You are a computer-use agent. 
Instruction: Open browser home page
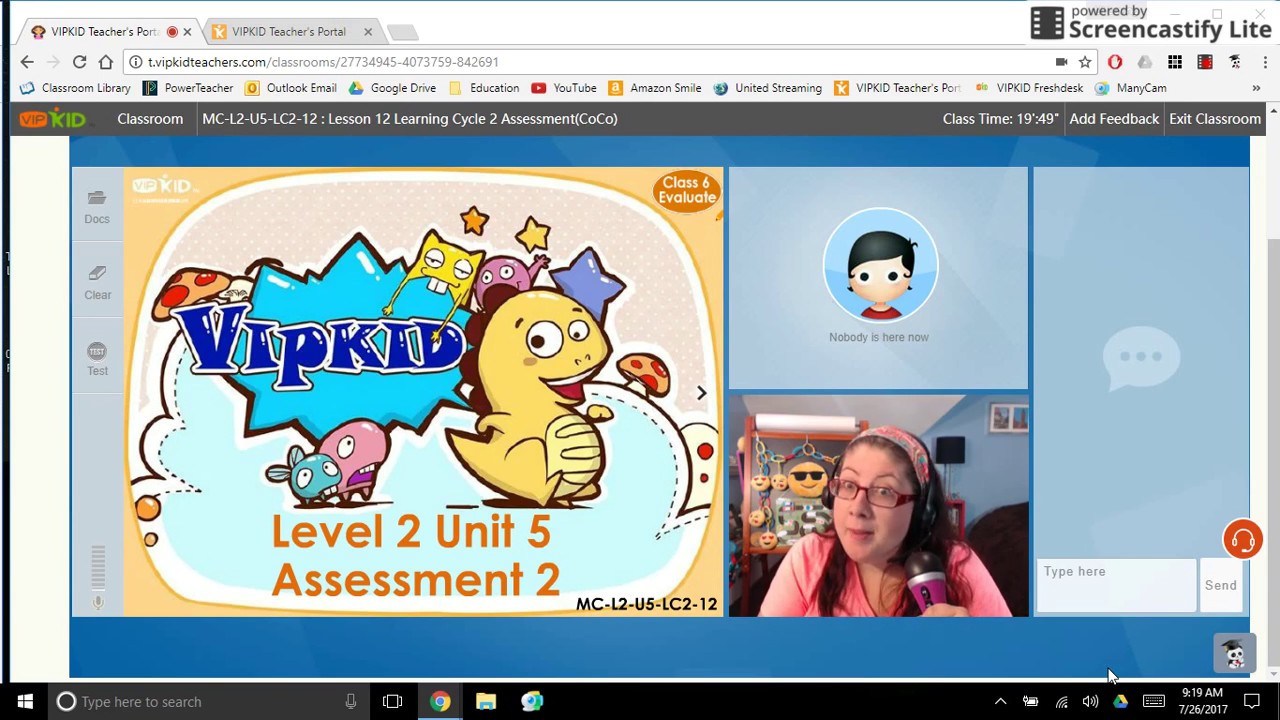tap(105, 62)
